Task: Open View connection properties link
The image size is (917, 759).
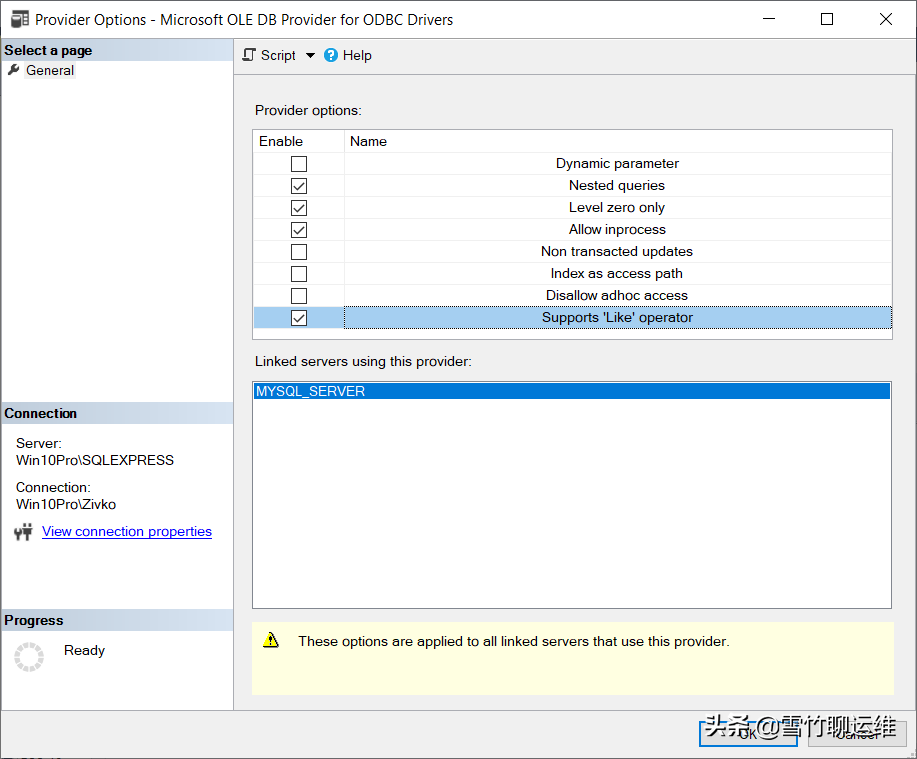Action: point(126,531)
